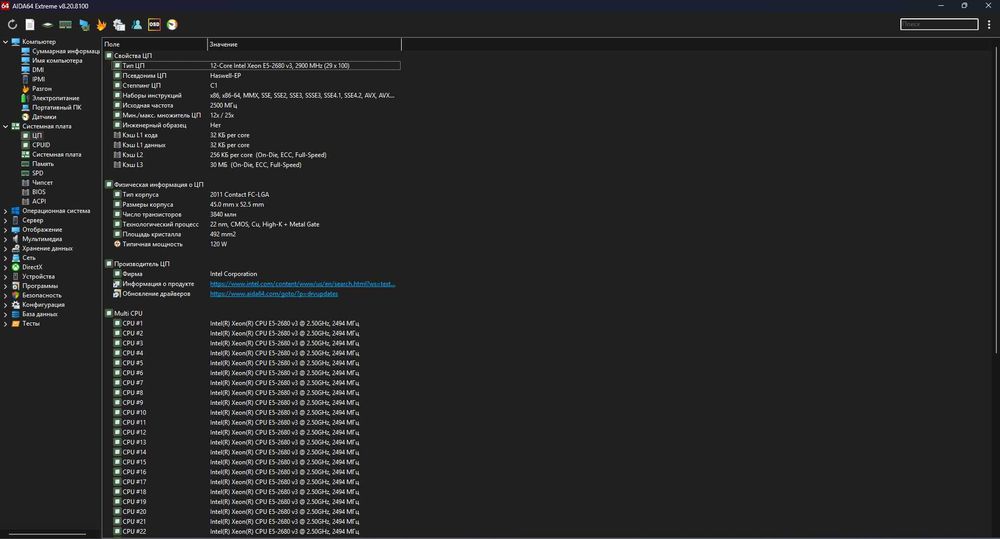Select the Кэш L3 row
1000x539 pixels.
[x=256, y=165]
